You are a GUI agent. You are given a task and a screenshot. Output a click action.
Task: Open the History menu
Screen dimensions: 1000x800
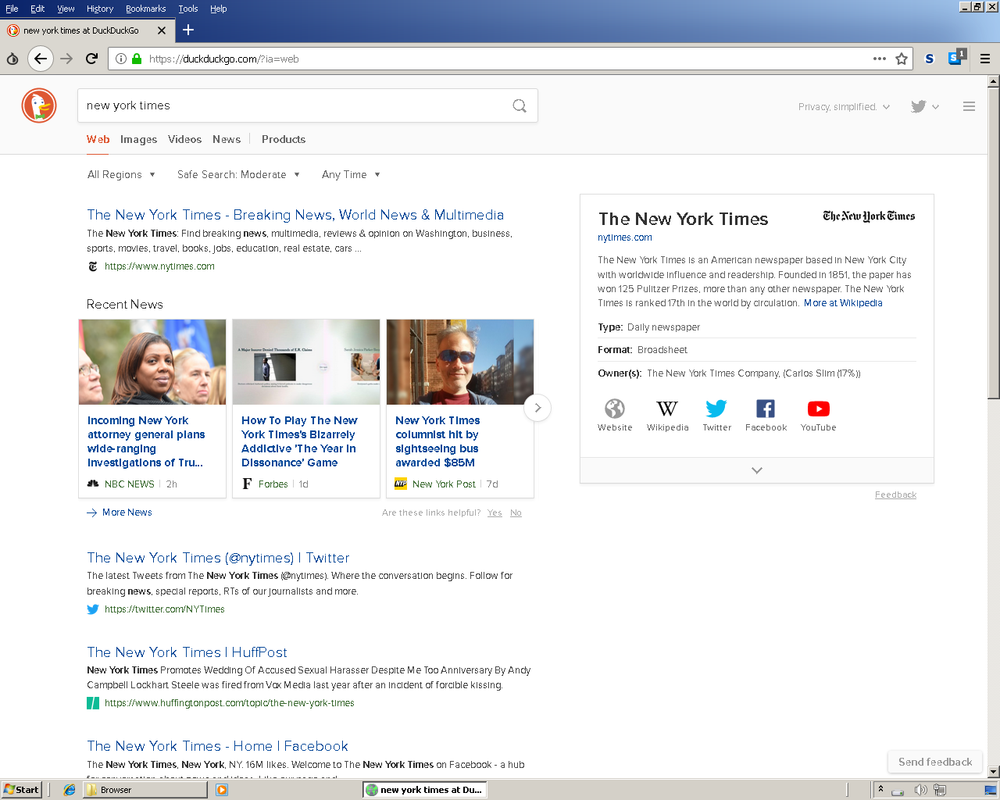coord(99,8)
